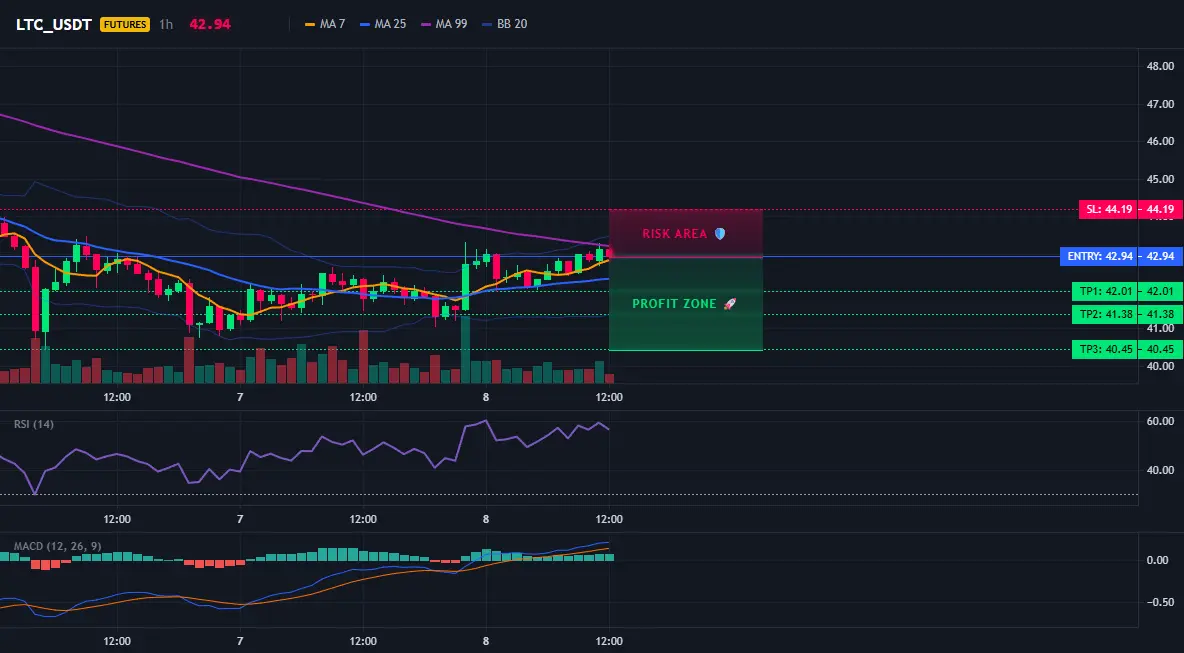This screenshot has height=653, width=1184.
Task: Click the 0.00 MACD axis value
Action: coord(1158,560)
